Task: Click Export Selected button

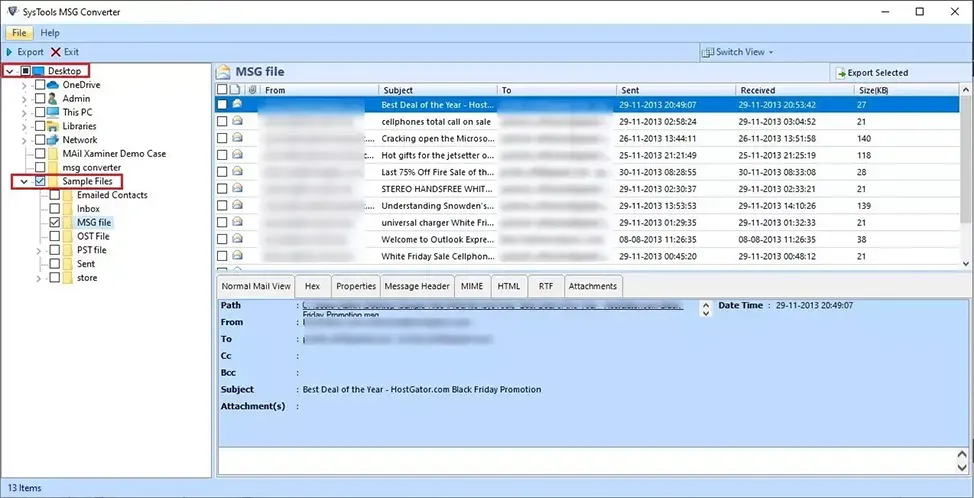Action: coord(872,73)
